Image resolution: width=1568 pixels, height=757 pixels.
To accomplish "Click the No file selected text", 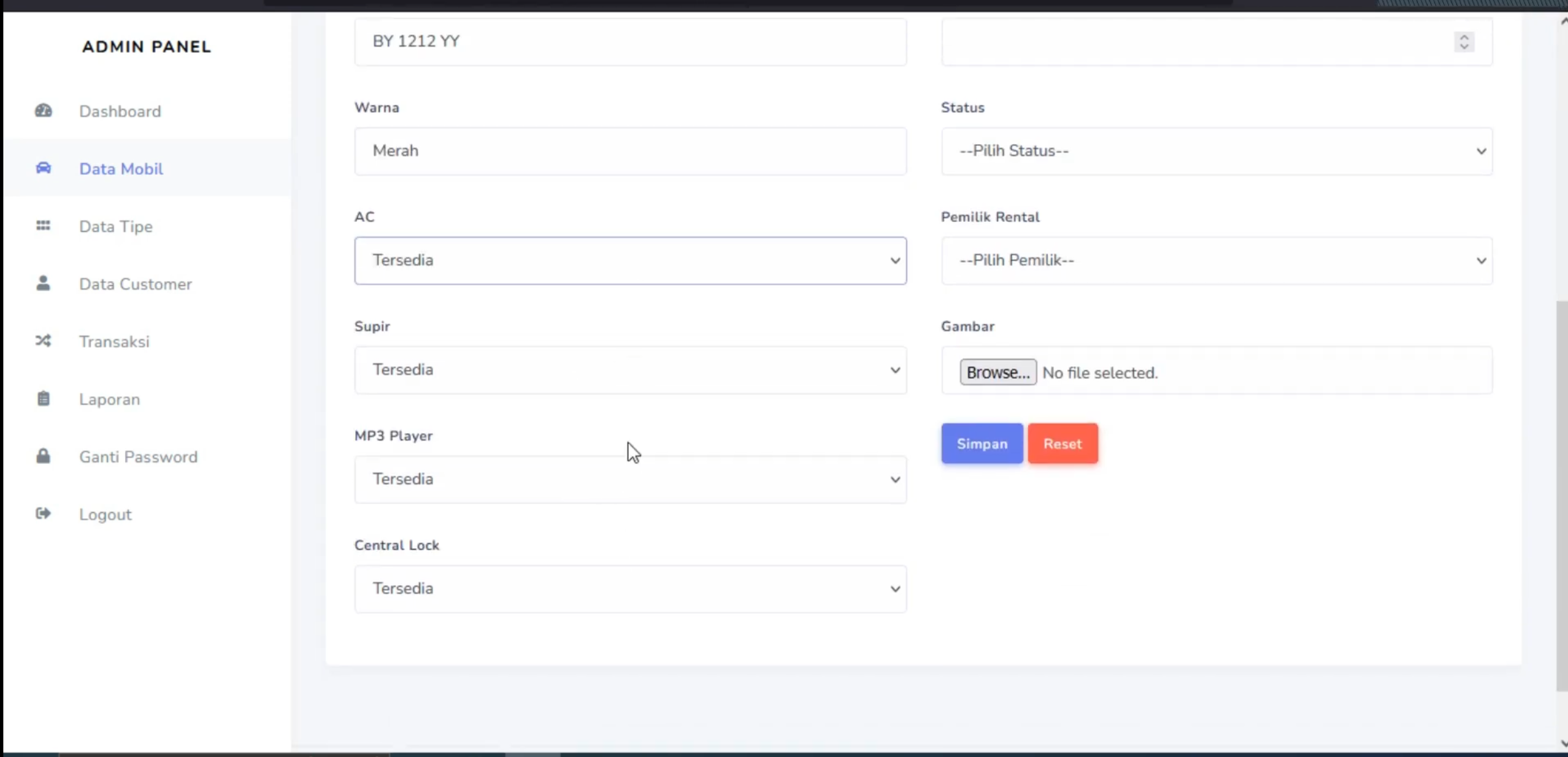I will tap(1100, 373).
